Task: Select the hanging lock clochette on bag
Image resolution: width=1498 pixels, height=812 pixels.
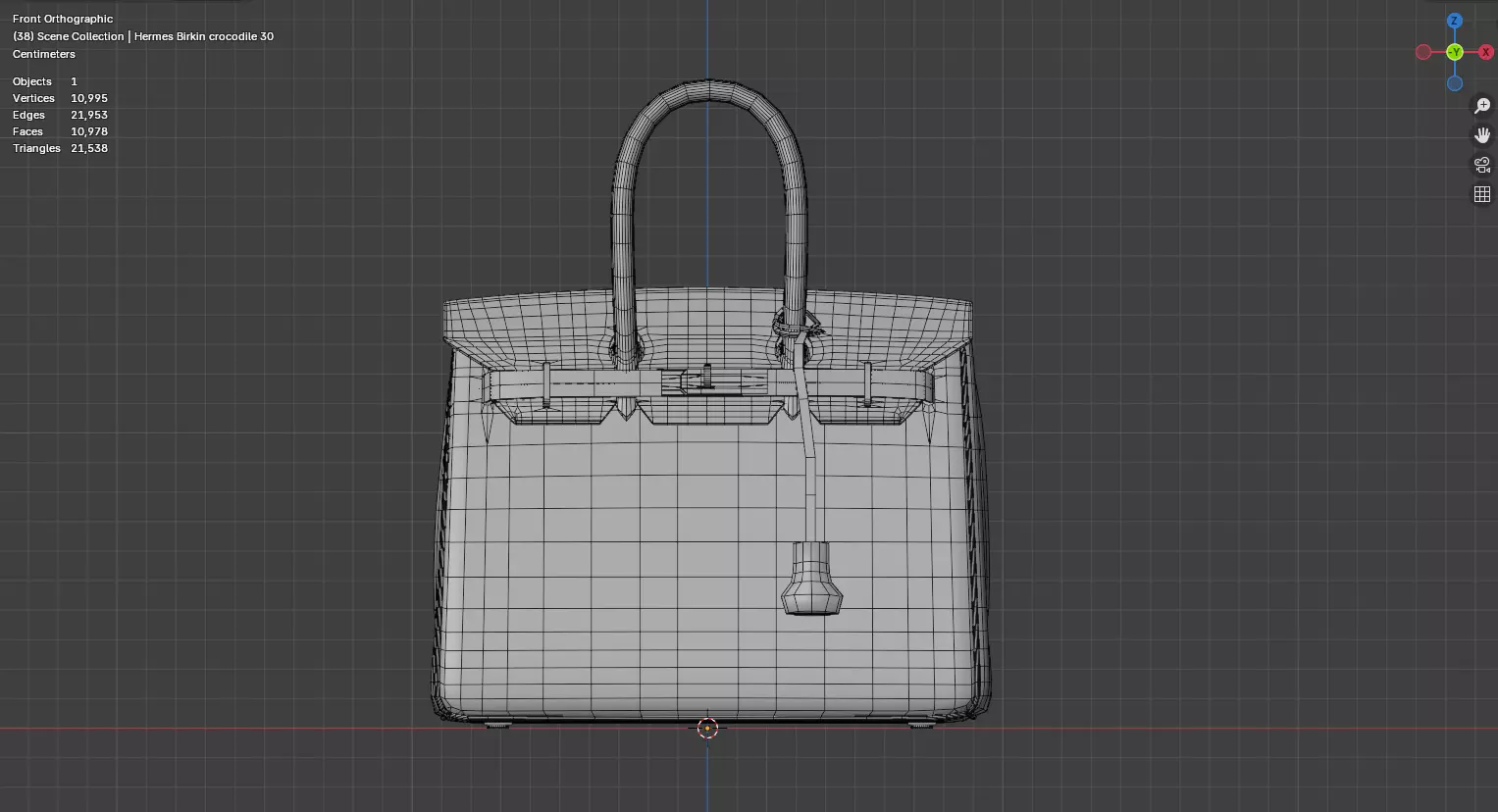Action: click(811, 579)
